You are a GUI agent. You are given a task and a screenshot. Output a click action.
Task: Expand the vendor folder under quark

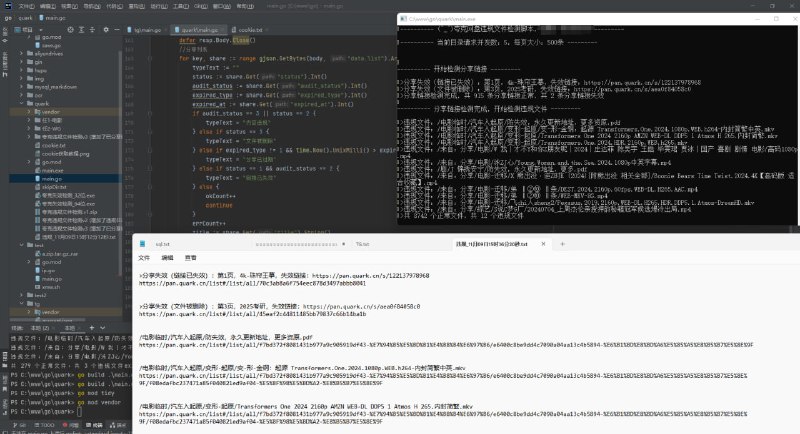30,112
